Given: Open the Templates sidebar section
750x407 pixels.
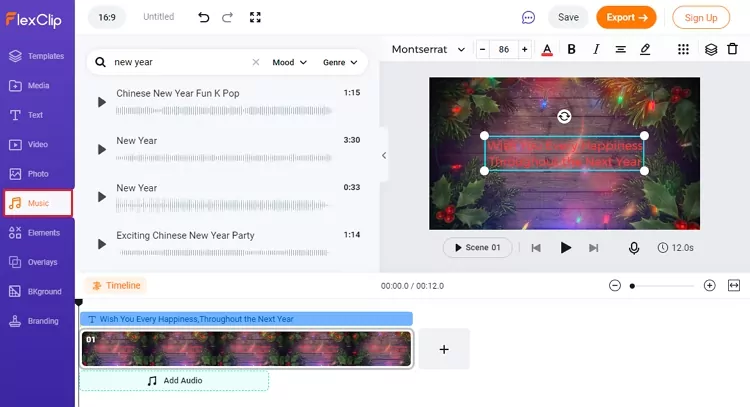Looking at the screenshot, I should coord(37,56).
